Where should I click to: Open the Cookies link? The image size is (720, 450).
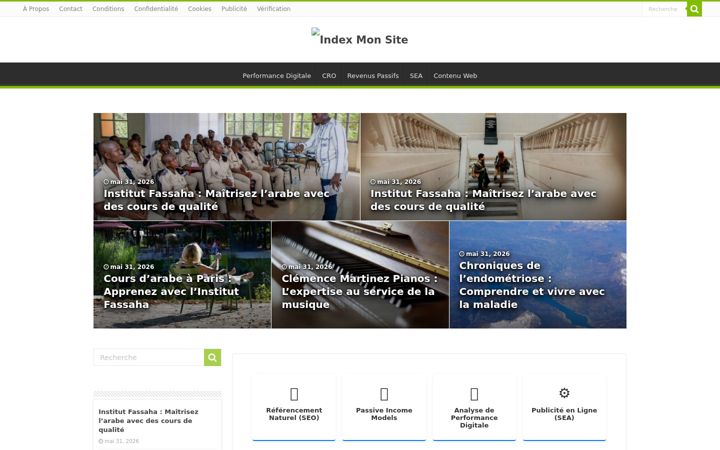200,9
